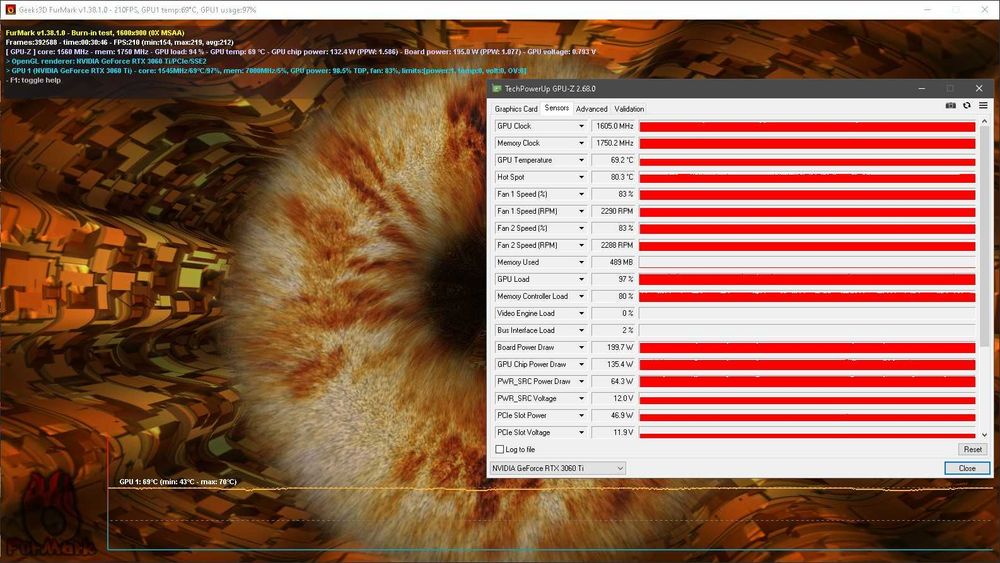
Task: Click 1605.0 MHz GPU Clock value
Action: [x=614, y=126]
